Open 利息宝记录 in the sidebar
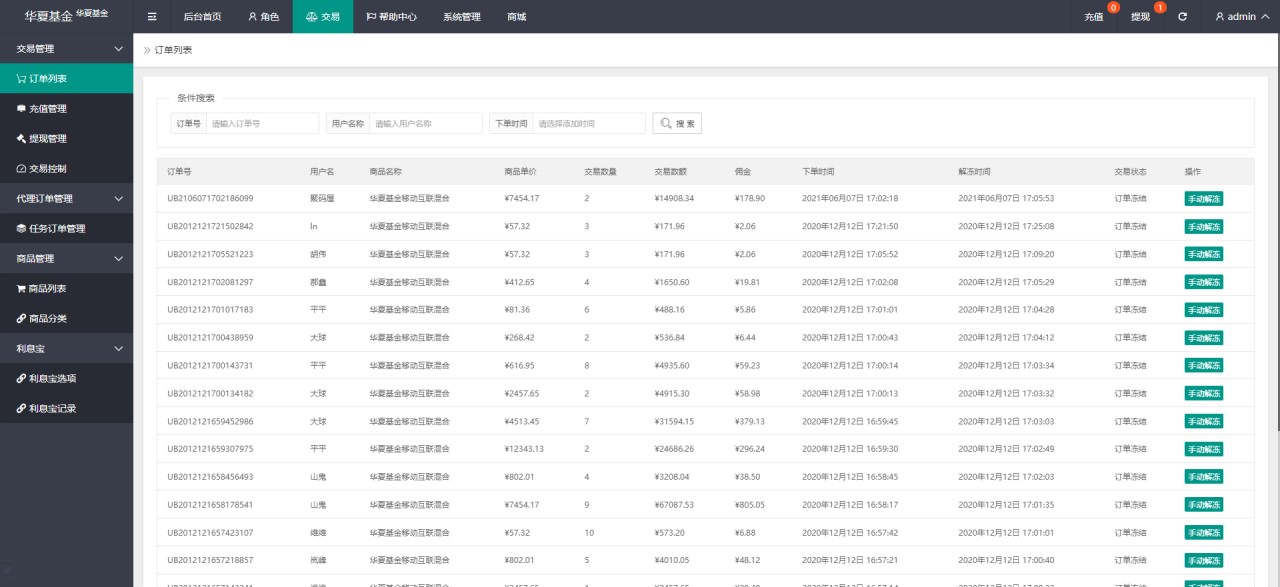1280x587 pixels. (x=66, y=408)
